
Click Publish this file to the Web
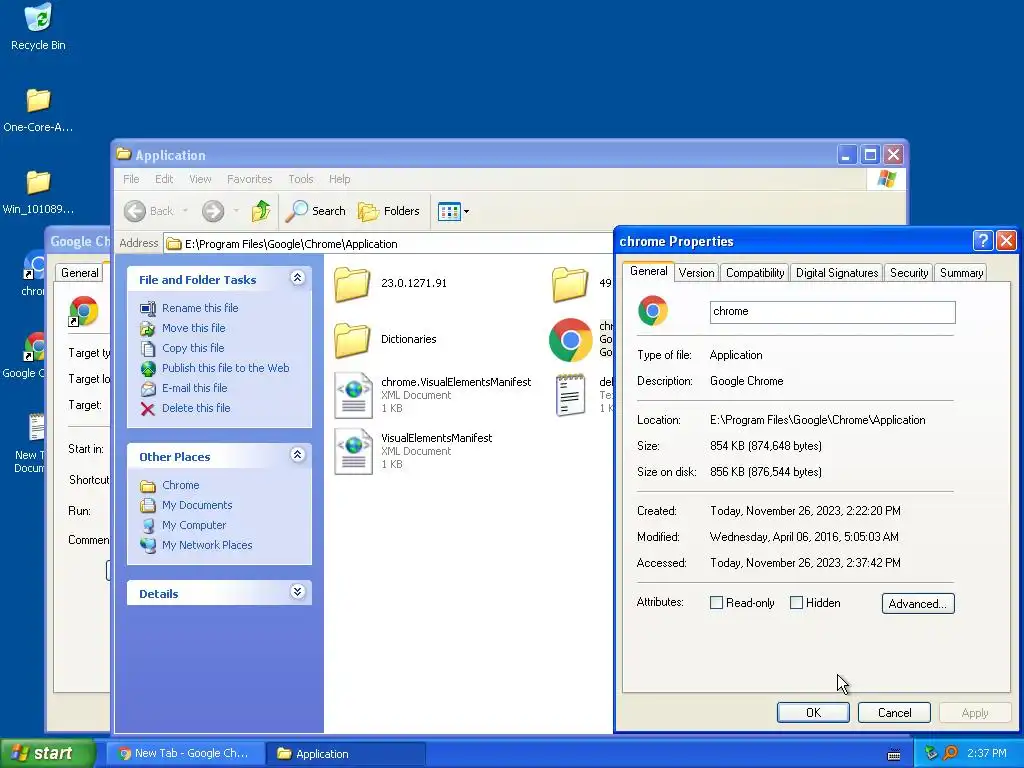[x=225, y=368]
